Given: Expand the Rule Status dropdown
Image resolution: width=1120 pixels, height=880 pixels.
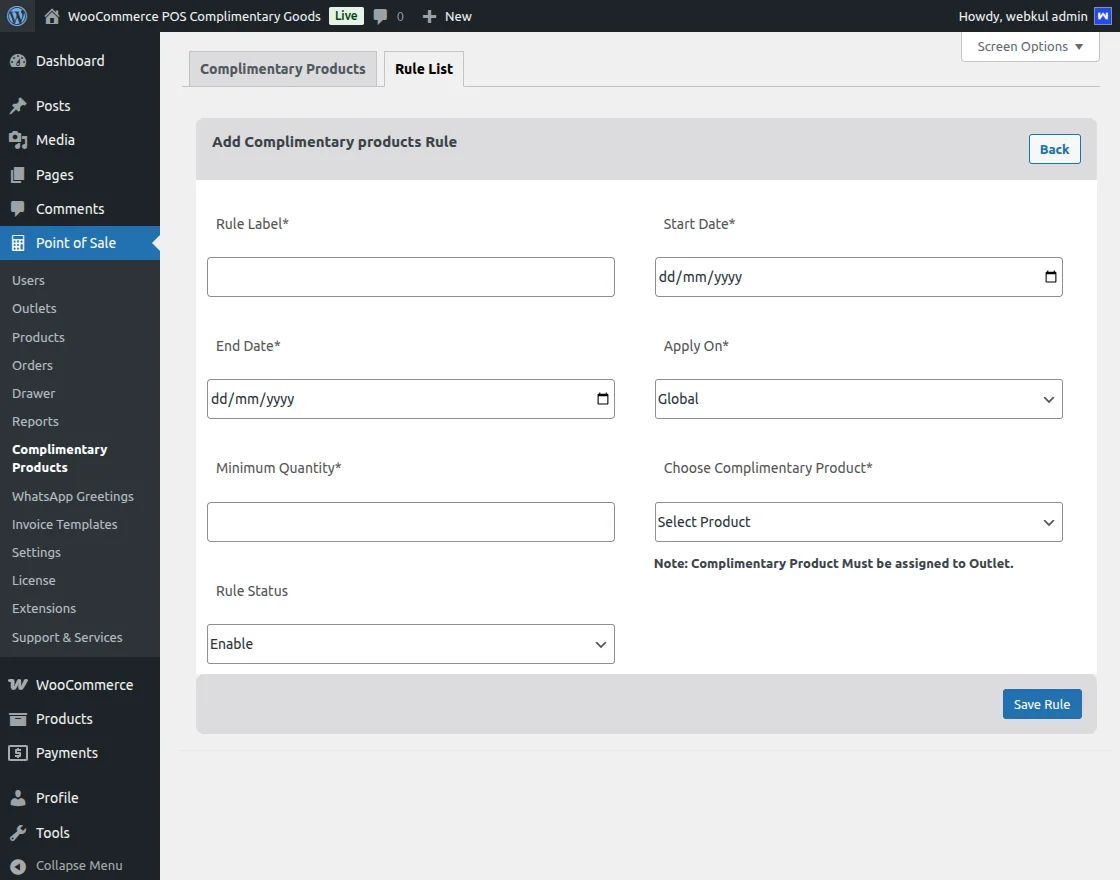Looking at the screenshot, I should [410, 644].
